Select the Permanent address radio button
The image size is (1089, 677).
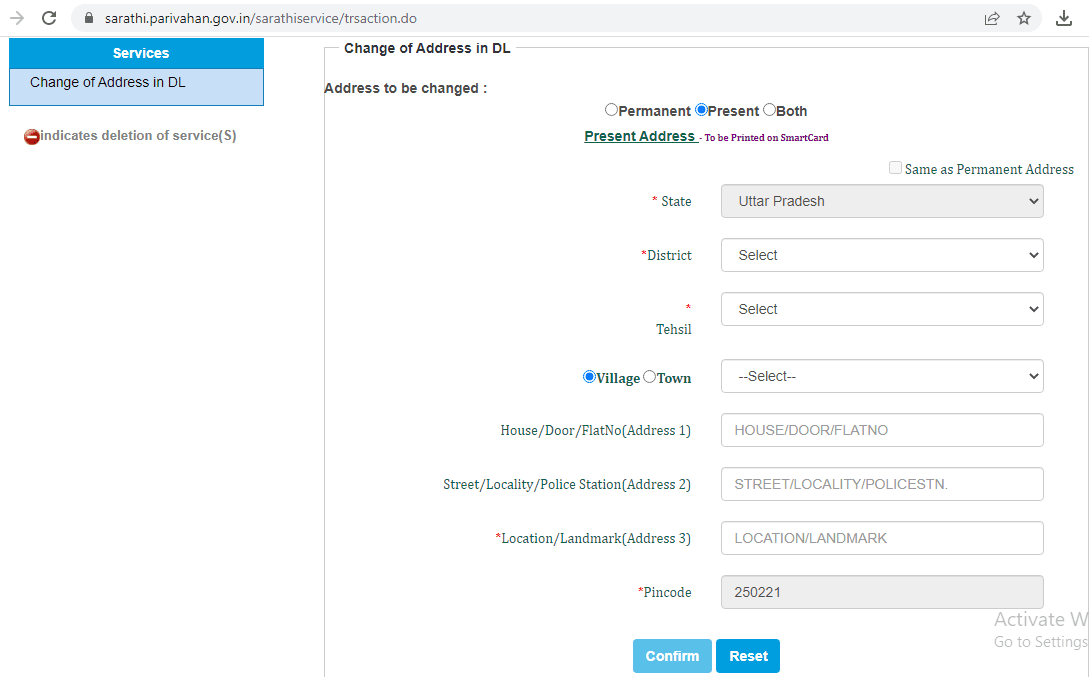(x=611, y=110)
